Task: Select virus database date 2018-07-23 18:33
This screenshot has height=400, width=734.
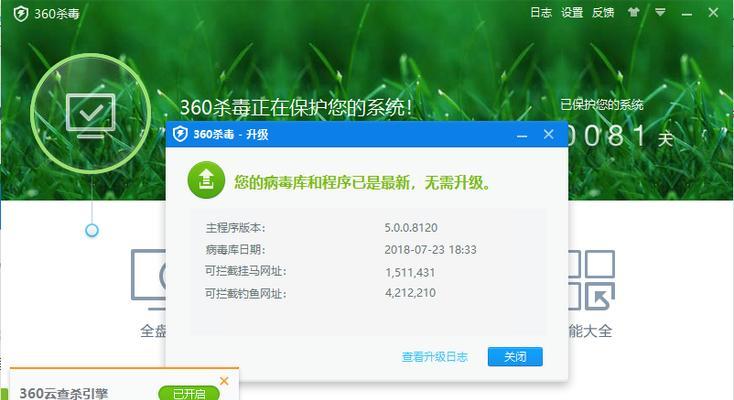Action: (431, 250)
